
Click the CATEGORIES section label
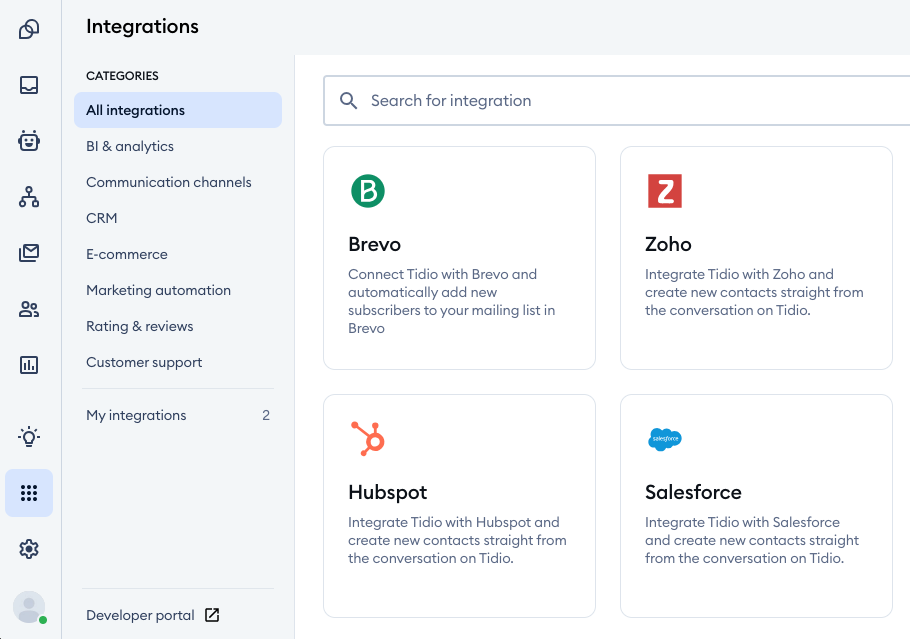122,75
